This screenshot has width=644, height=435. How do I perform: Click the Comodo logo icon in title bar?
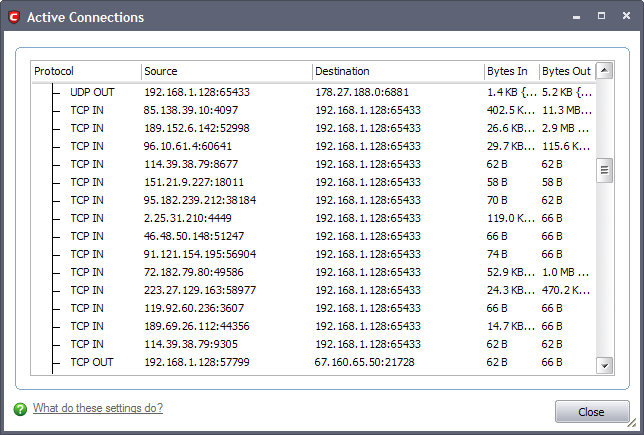[13, 17]
